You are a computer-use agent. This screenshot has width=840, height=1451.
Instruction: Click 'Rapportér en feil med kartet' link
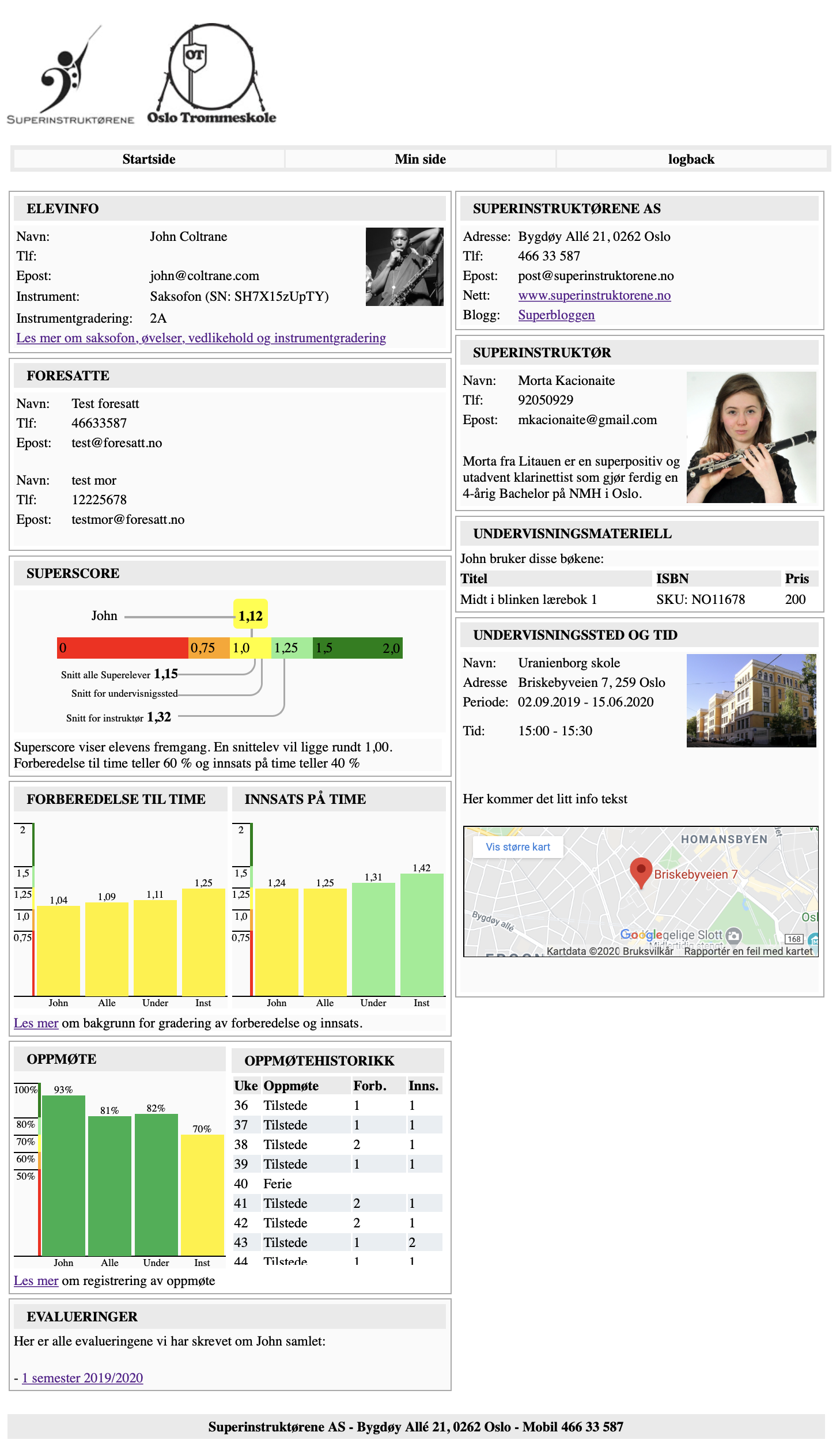tap(748, 951)
